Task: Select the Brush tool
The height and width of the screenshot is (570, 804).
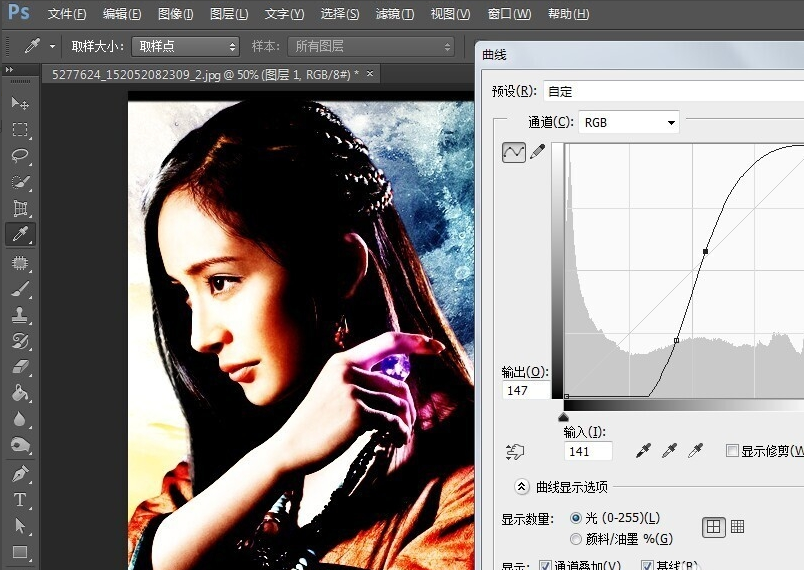Action: coord(20,289)
